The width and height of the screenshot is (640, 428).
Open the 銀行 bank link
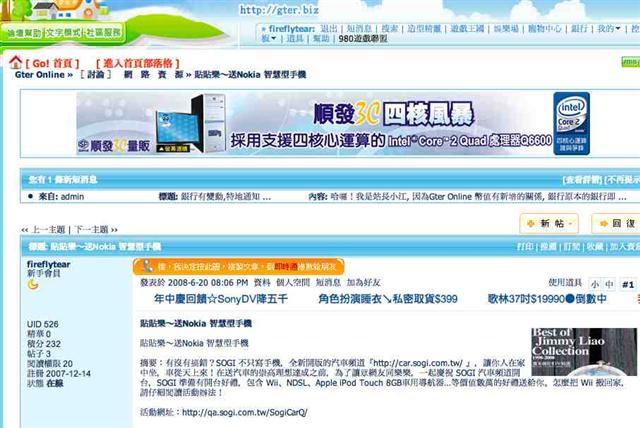[579, 29]
